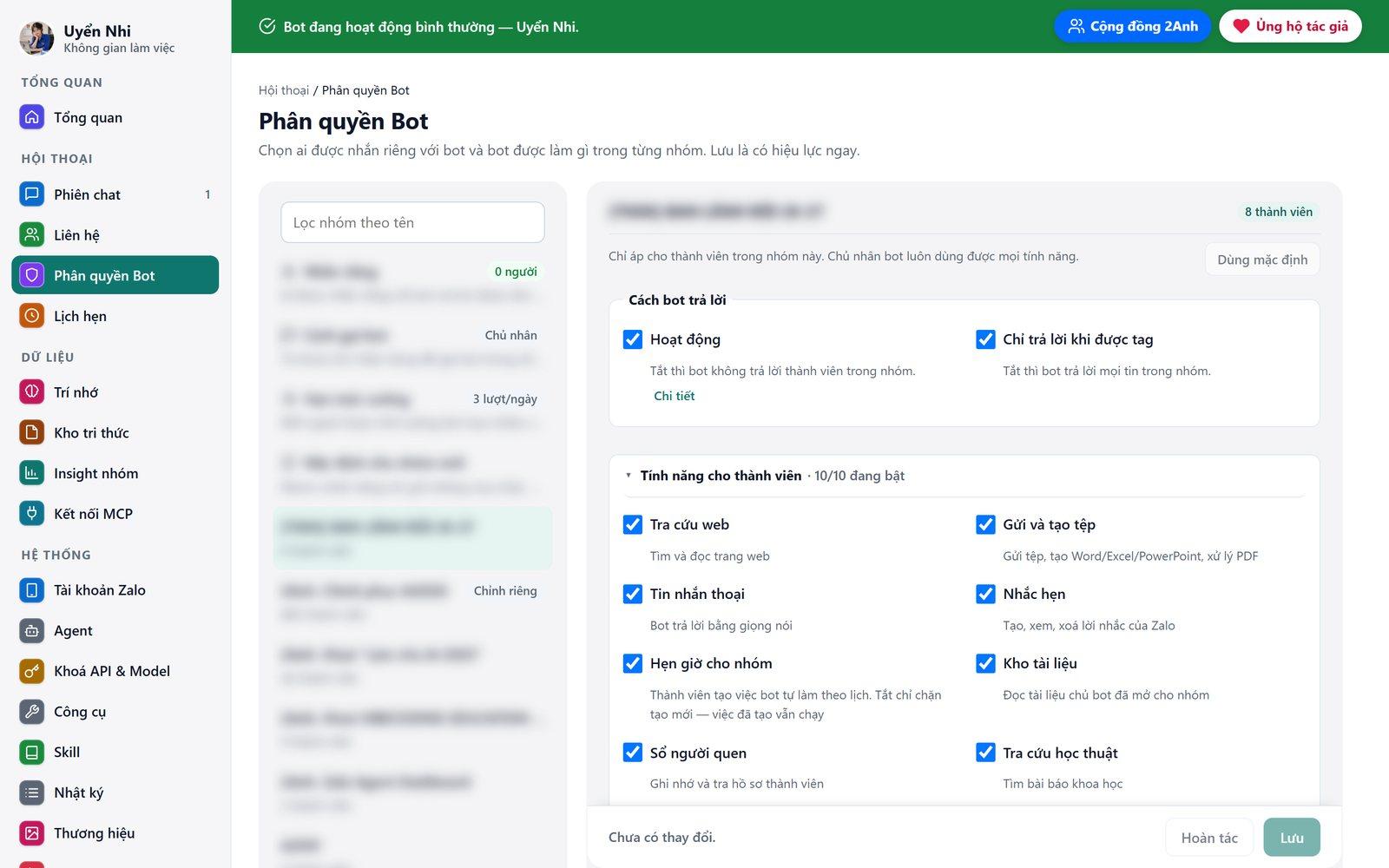Viewport: 1389px width, 868px height.
Task: Open the Công cụ wrench icon
Action: tap(32, 712)
